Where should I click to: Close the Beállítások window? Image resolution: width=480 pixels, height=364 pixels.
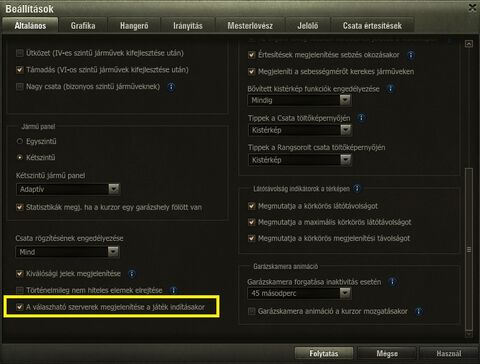tap(472, 7)
